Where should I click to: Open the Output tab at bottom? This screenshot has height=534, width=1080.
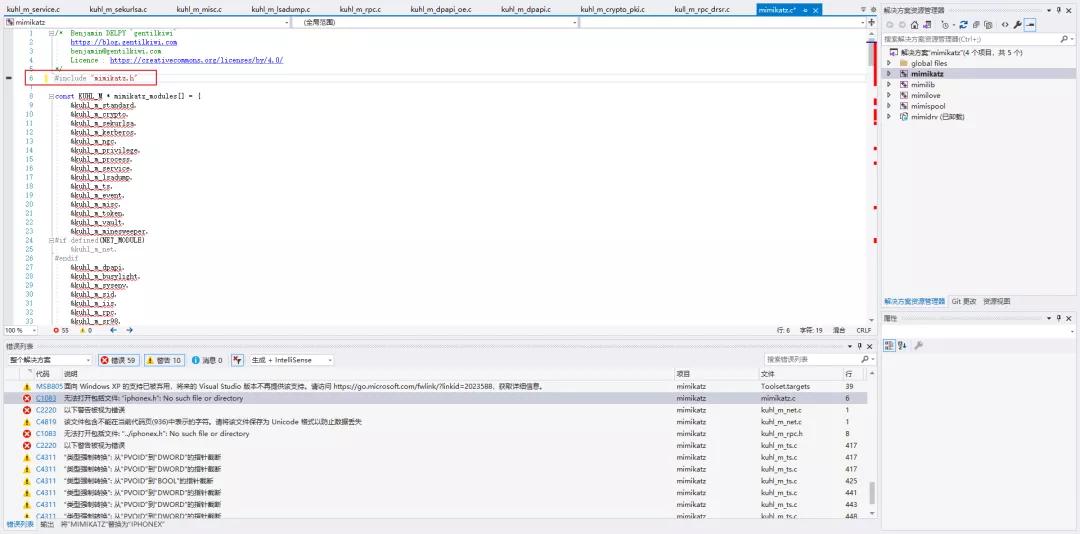47,524
